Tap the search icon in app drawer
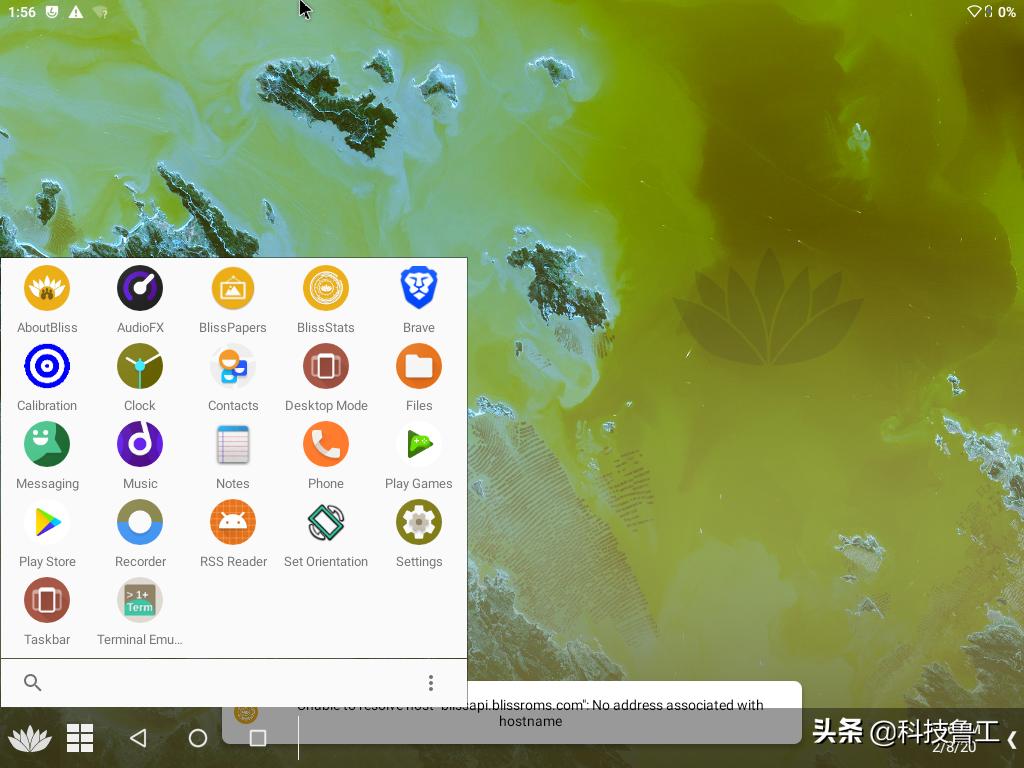The width and height of the screenshot is (1024, 768). click(33, 682)
